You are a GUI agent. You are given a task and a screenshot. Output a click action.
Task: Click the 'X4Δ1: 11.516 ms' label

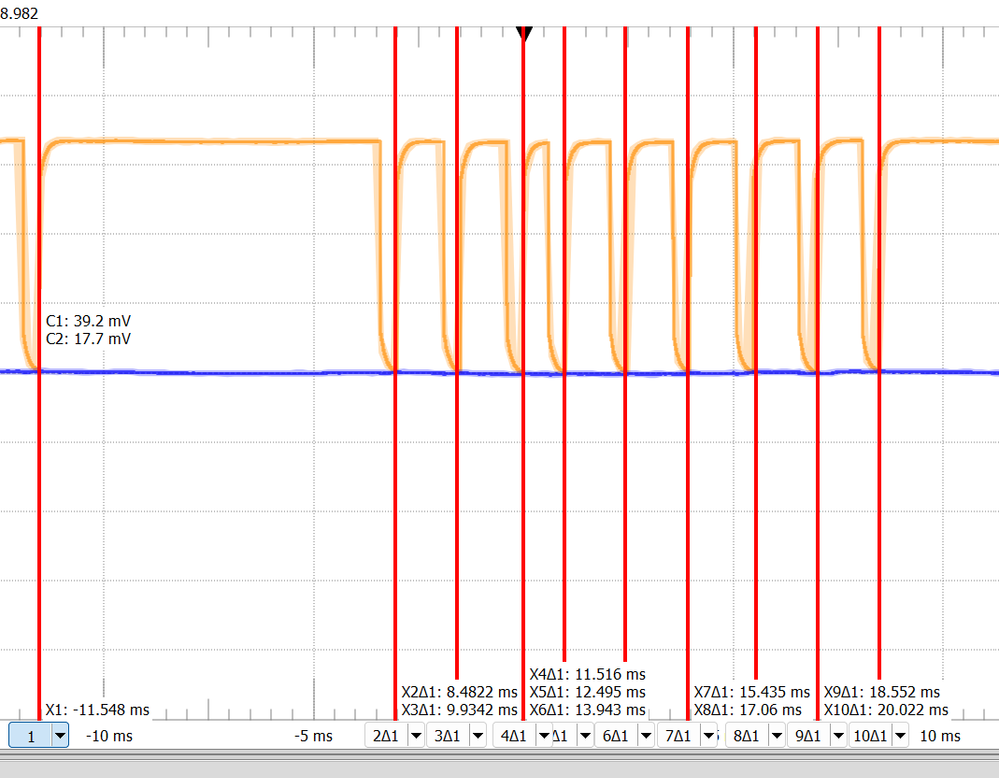click(x=587, y=674)
